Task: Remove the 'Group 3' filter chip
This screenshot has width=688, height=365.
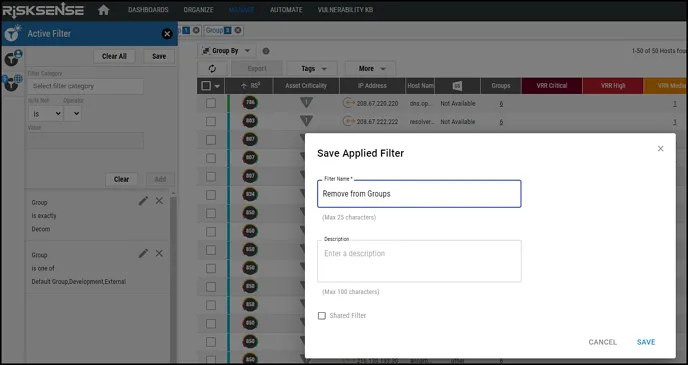Action: click(x=238, y=30)
